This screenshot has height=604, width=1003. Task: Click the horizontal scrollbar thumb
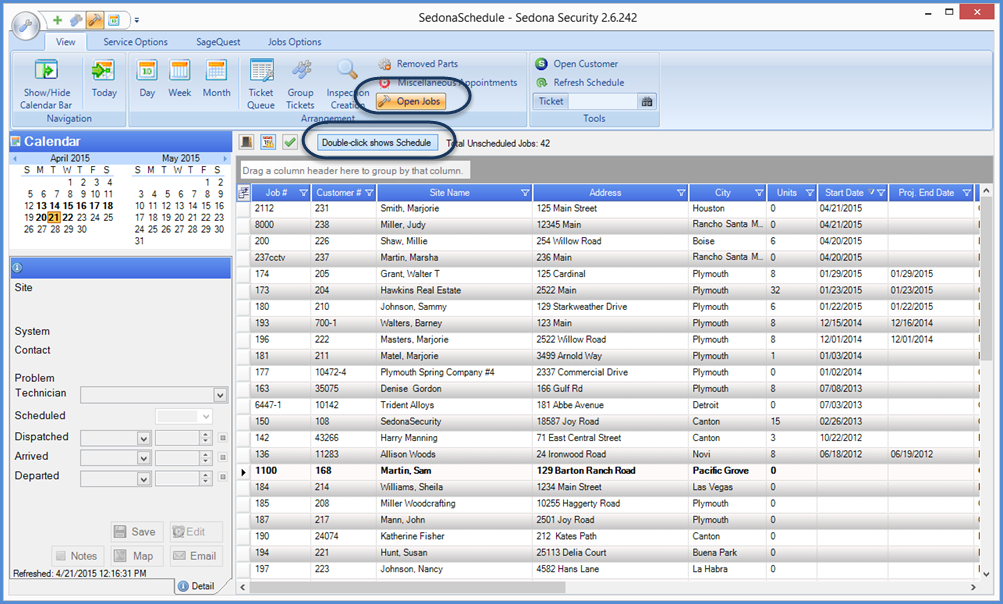coord(407,587)
